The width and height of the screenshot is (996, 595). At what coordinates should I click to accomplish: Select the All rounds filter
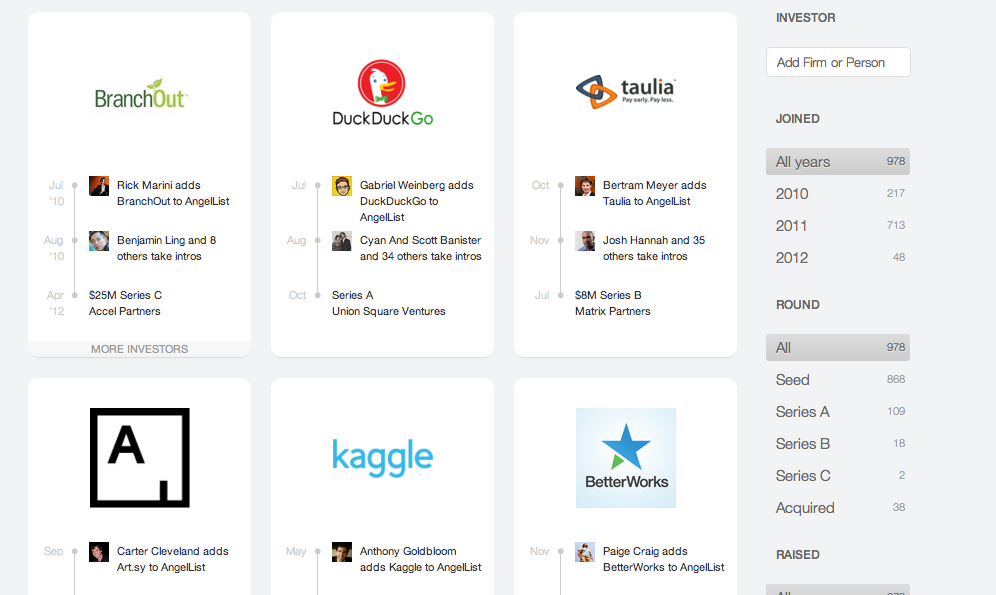[838, 347]
